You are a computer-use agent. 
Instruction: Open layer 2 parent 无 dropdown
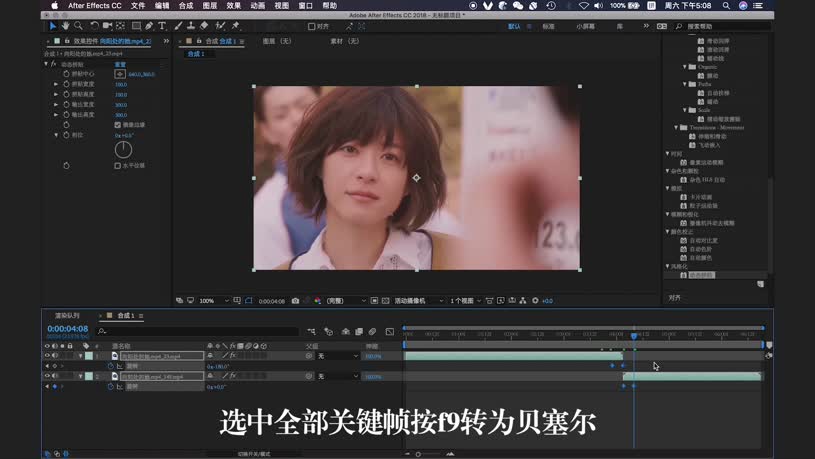(338, 376)
